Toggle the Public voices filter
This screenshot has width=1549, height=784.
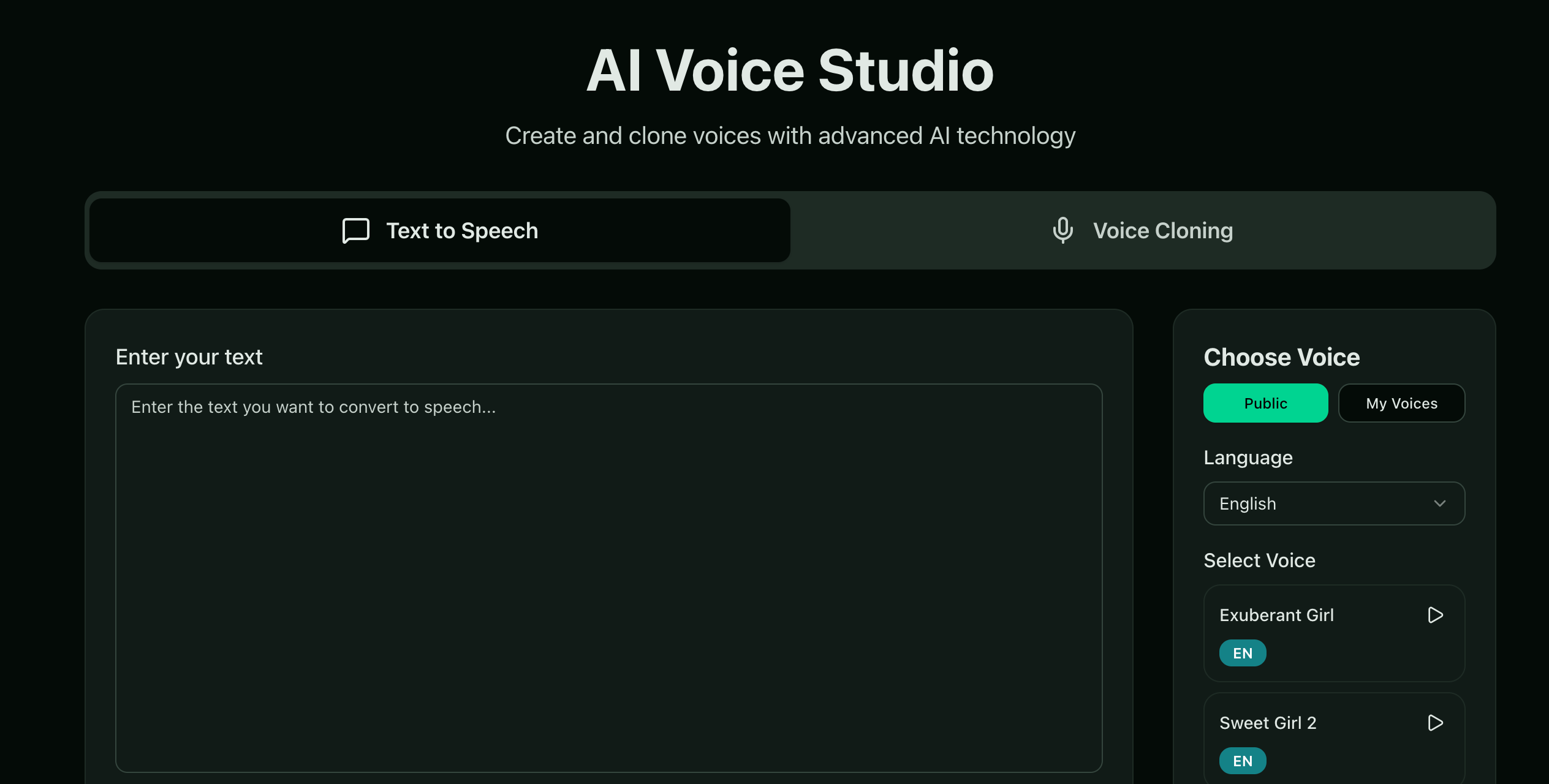click(1265, 402)
